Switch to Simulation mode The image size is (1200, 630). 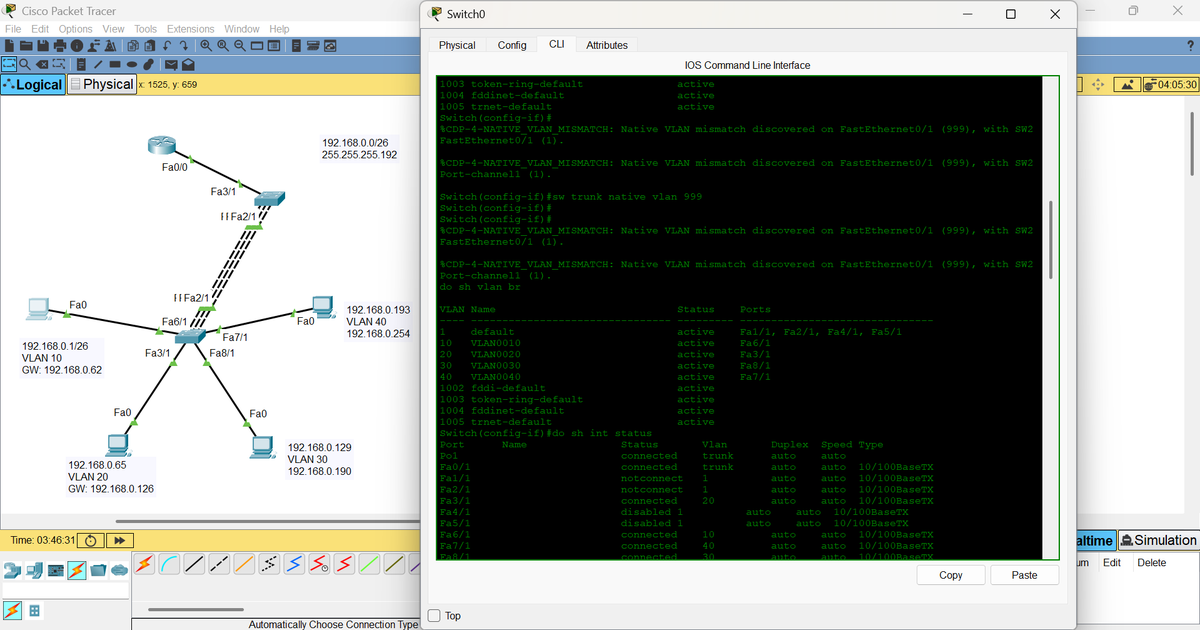[1158, 540]
